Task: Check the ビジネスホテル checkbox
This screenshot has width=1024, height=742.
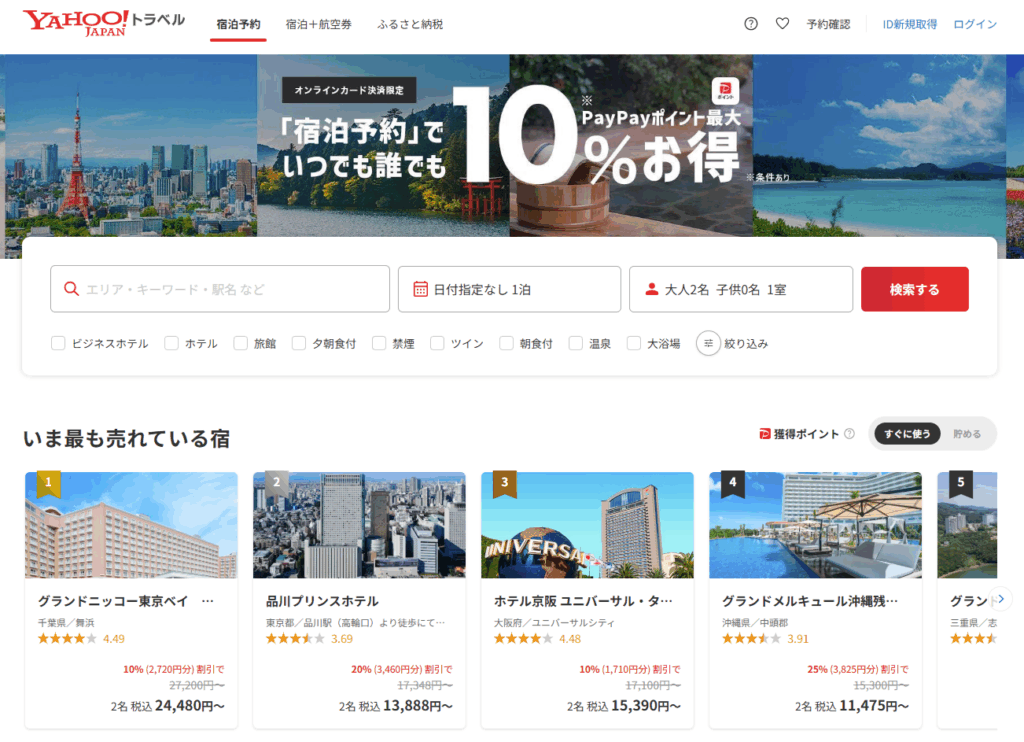Action: click(58, 343)
